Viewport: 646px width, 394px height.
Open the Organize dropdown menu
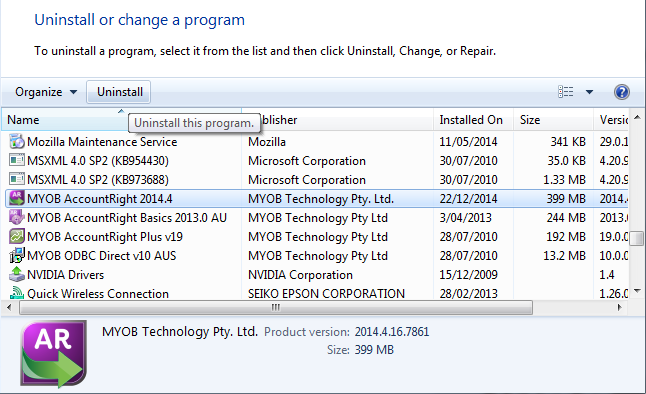[46, 92]
